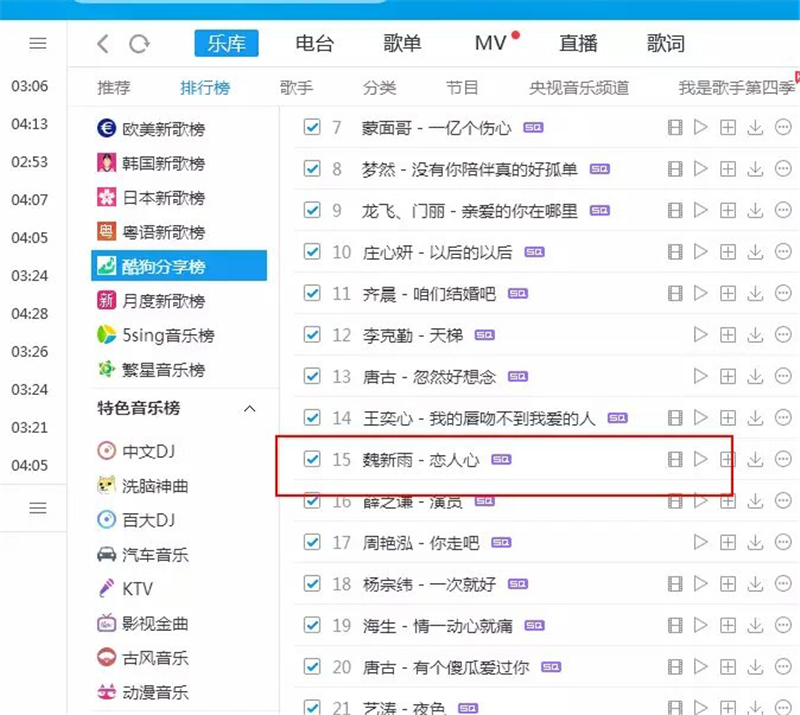
Task: Open 中文DJ chart
Action: [x=136, y=451]
